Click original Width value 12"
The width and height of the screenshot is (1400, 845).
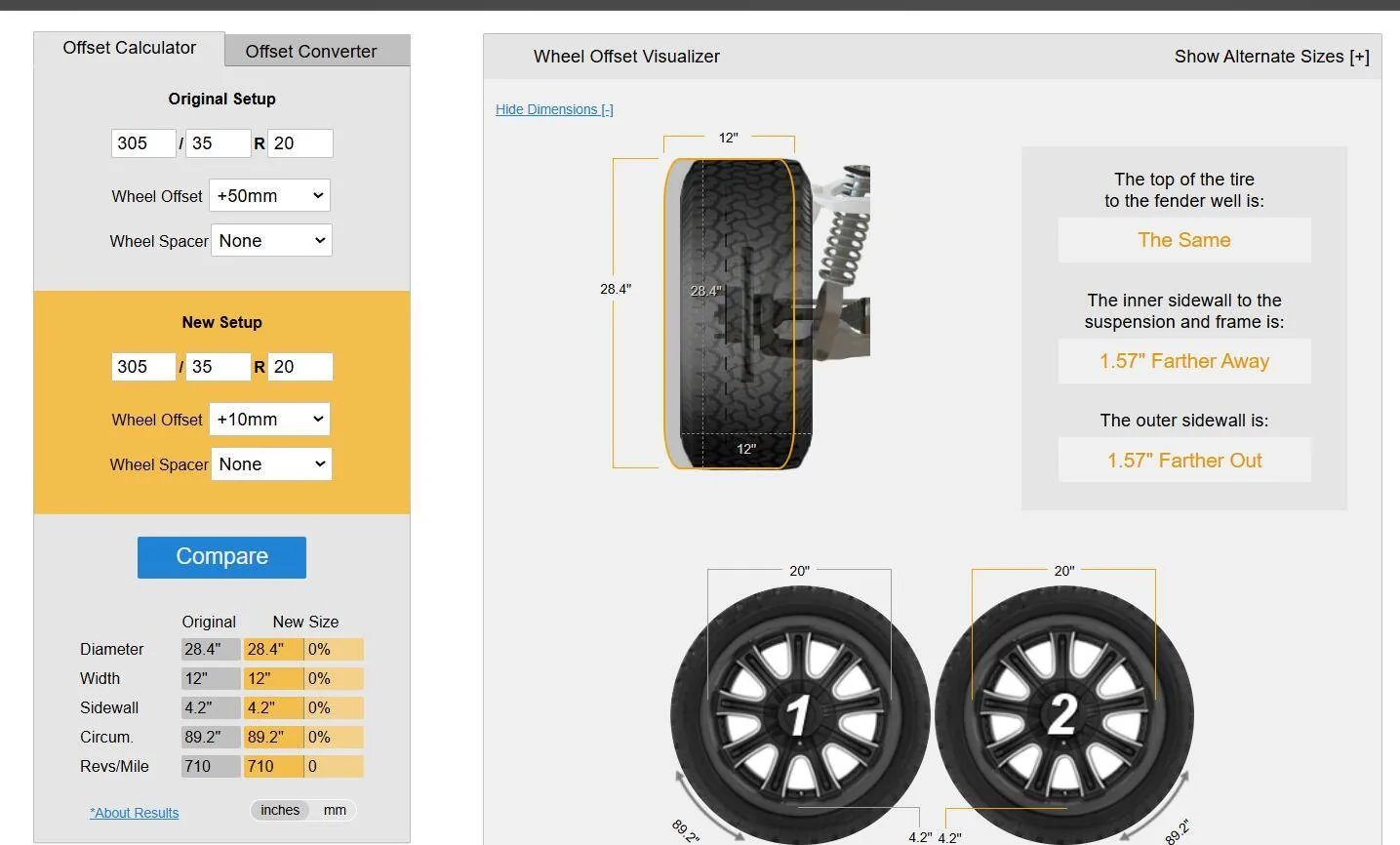(x=211, y=678)
